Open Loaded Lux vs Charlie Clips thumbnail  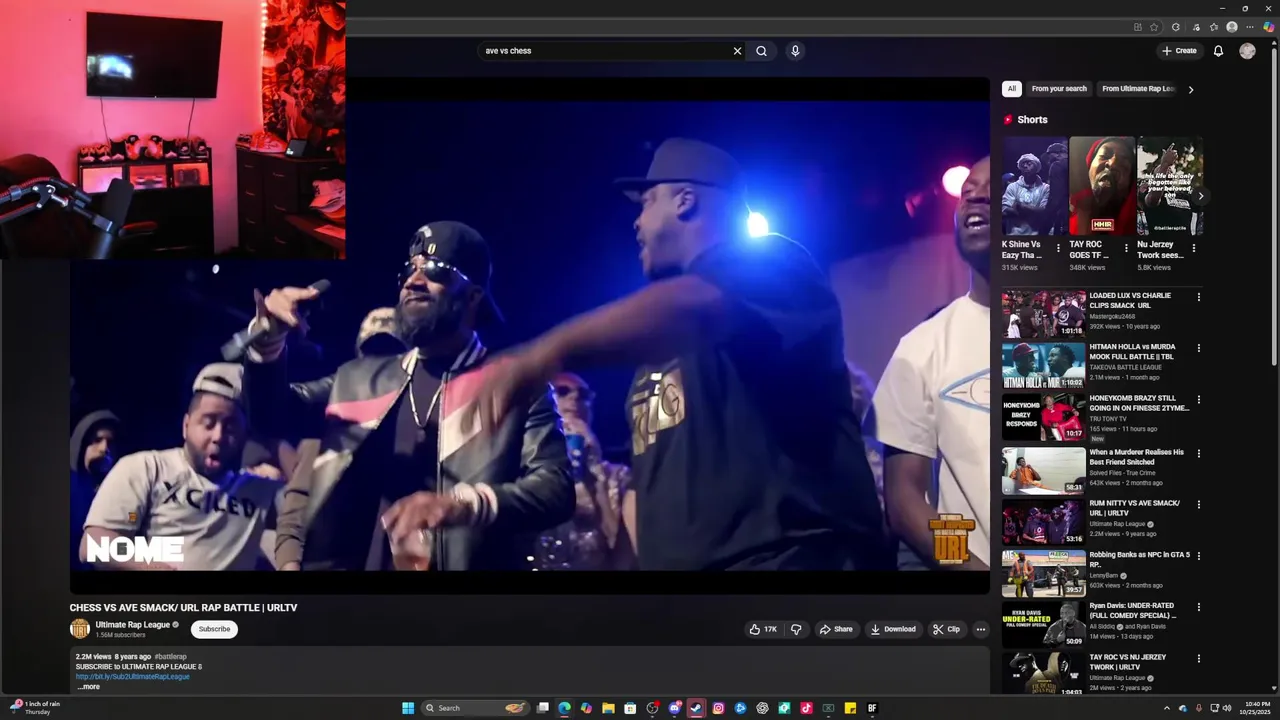pos(1043,314)
